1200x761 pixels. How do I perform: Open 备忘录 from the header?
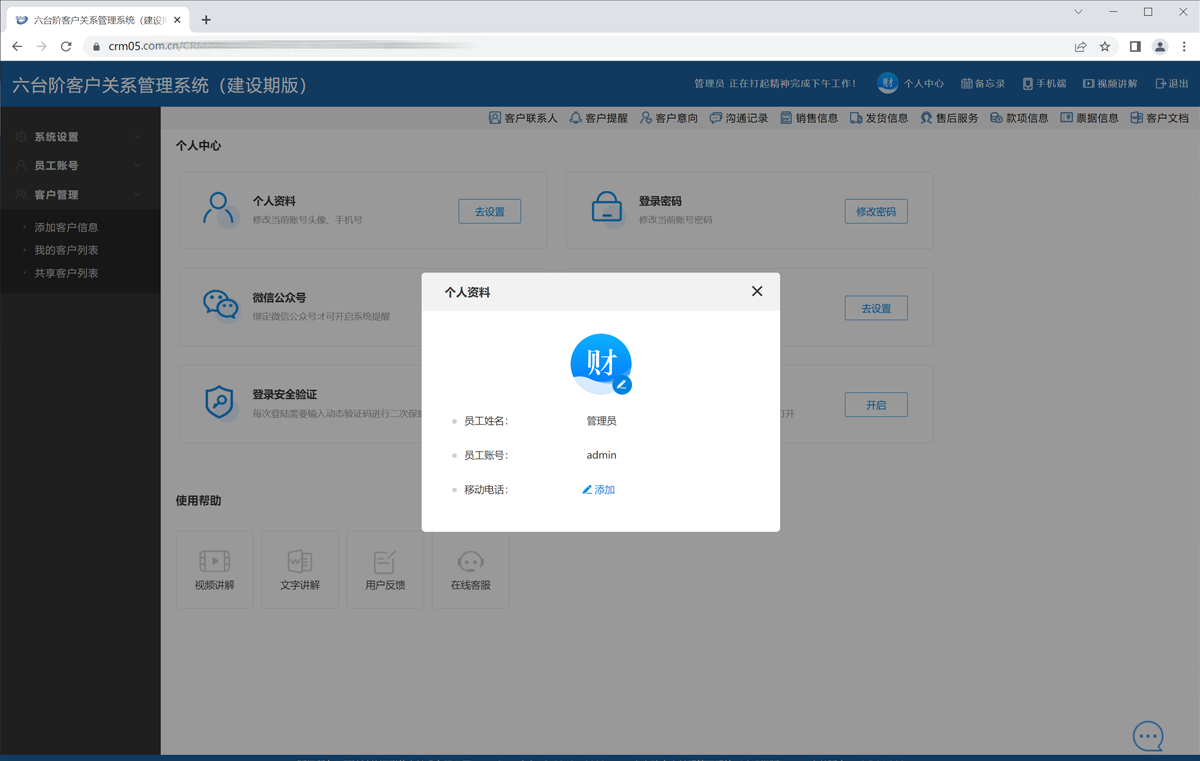983,84
